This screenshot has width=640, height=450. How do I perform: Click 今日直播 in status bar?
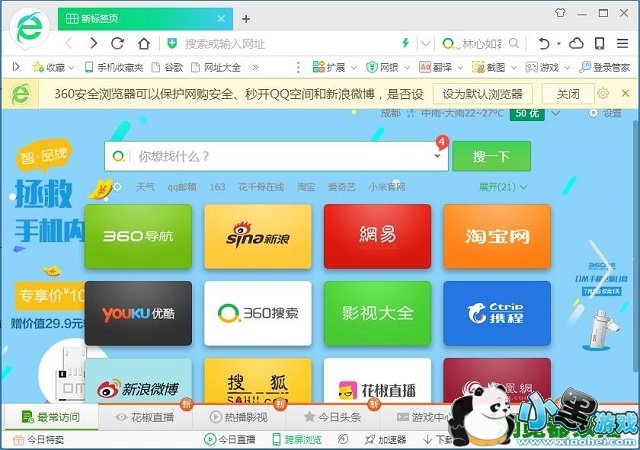pos(230,439)
